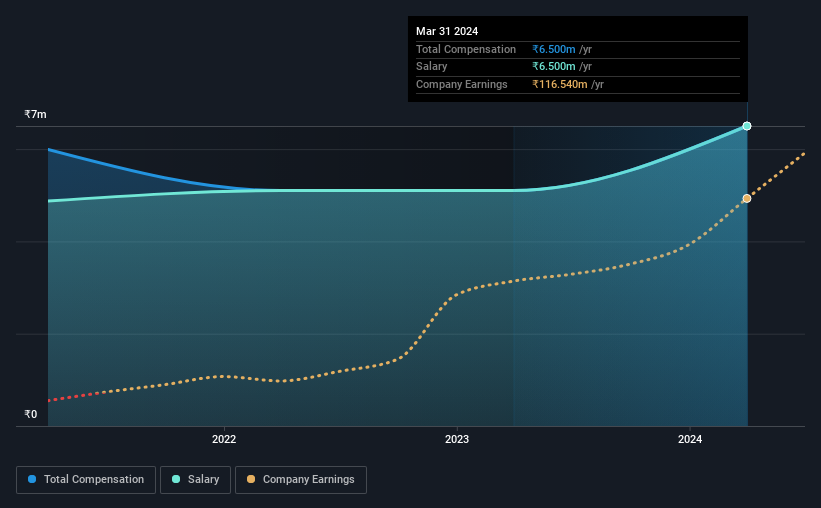
Task: Click the Salary label in tooltip
Action: point(431,67)
